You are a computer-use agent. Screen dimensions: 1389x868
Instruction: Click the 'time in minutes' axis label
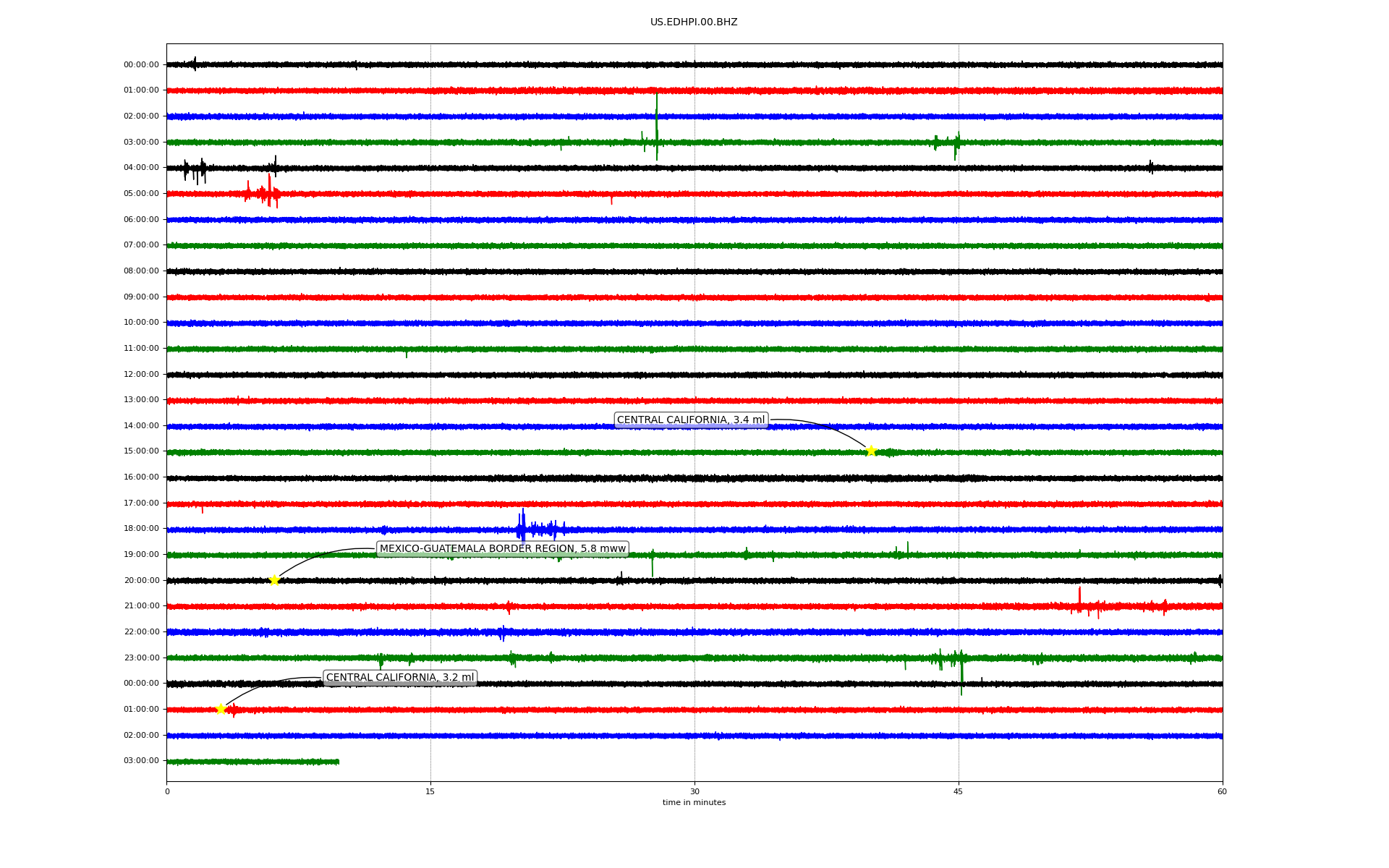coord(693,803)
